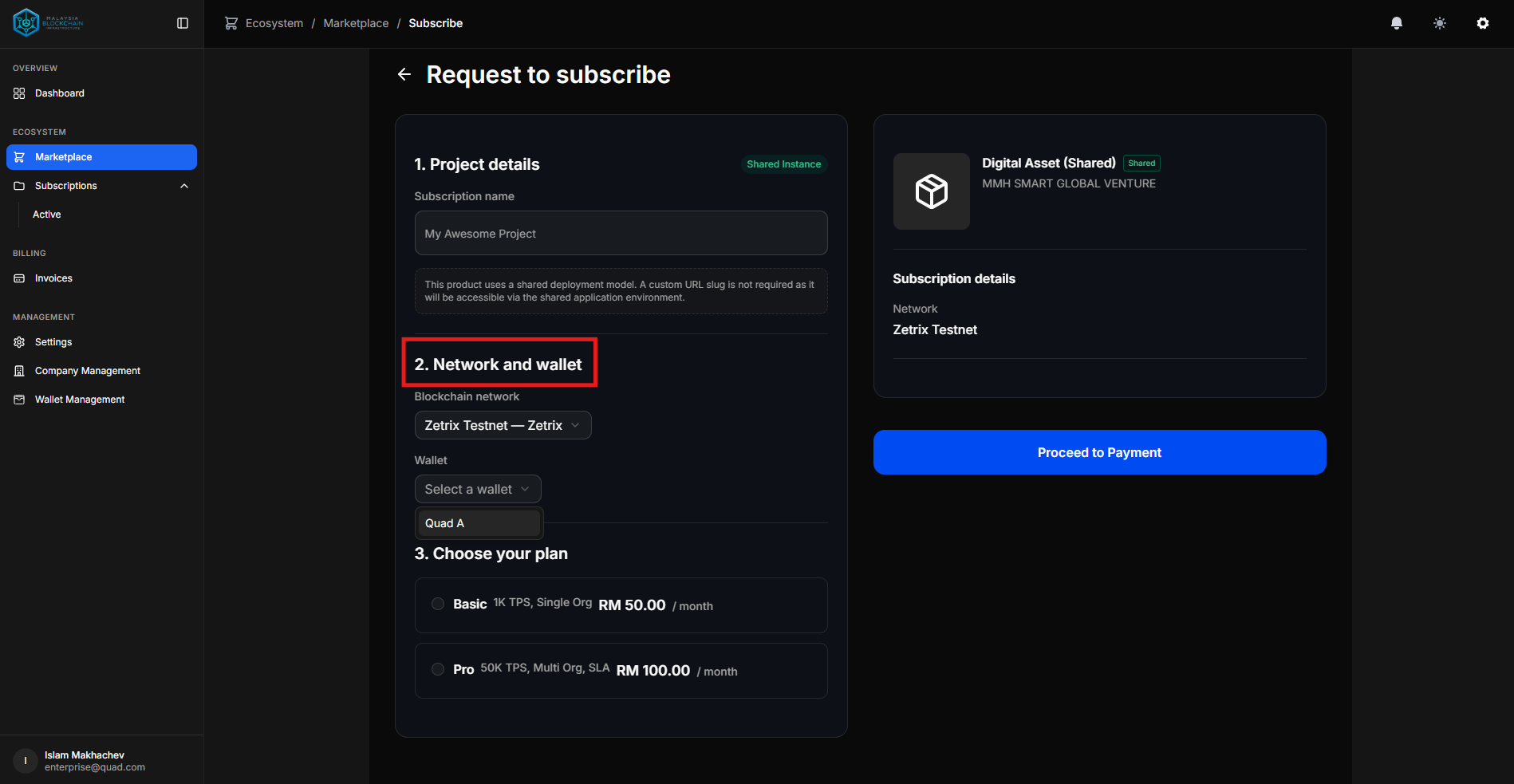Click the back arrow beside Request to subscribe
The height and width of the screenshot is (784, 1514).
click(x=404, y=74)
